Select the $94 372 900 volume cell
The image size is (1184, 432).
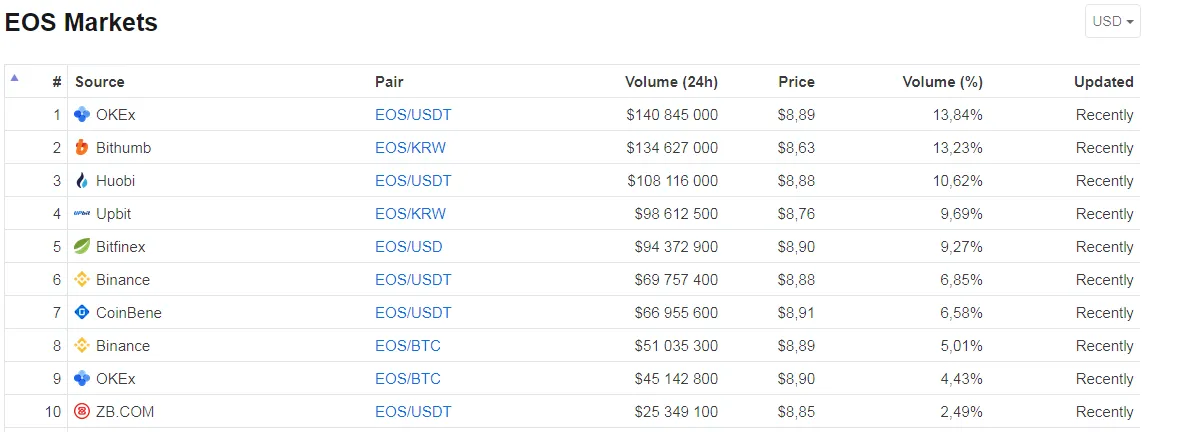pos(677,246)
